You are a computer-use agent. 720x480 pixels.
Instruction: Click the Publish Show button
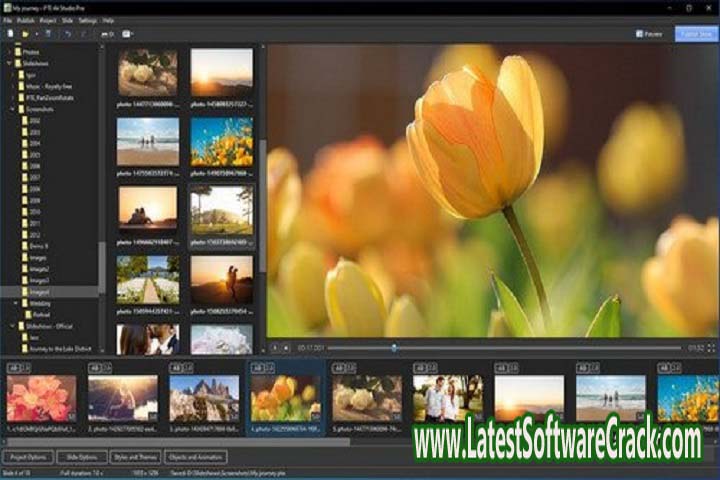point(697,34)
